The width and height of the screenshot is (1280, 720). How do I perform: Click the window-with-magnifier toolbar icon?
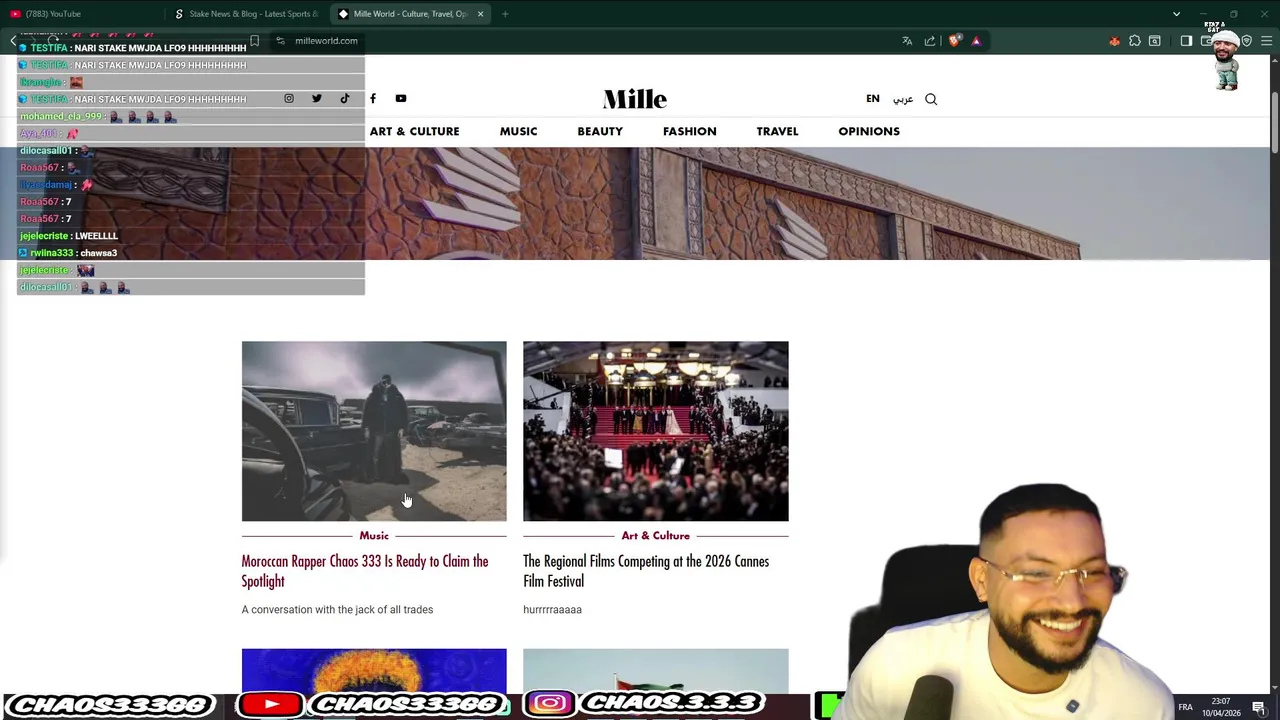click(x=1155, y=41)
